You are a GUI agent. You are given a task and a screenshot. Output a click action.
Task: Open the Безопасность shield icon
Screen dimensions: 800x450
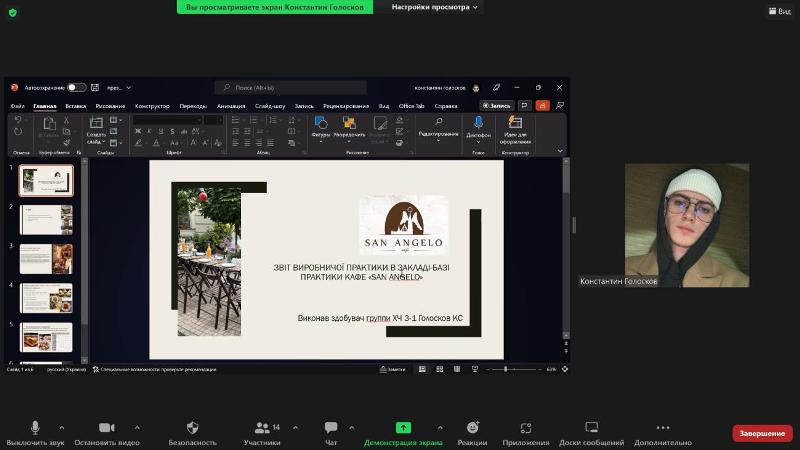(x=192, y=428)
